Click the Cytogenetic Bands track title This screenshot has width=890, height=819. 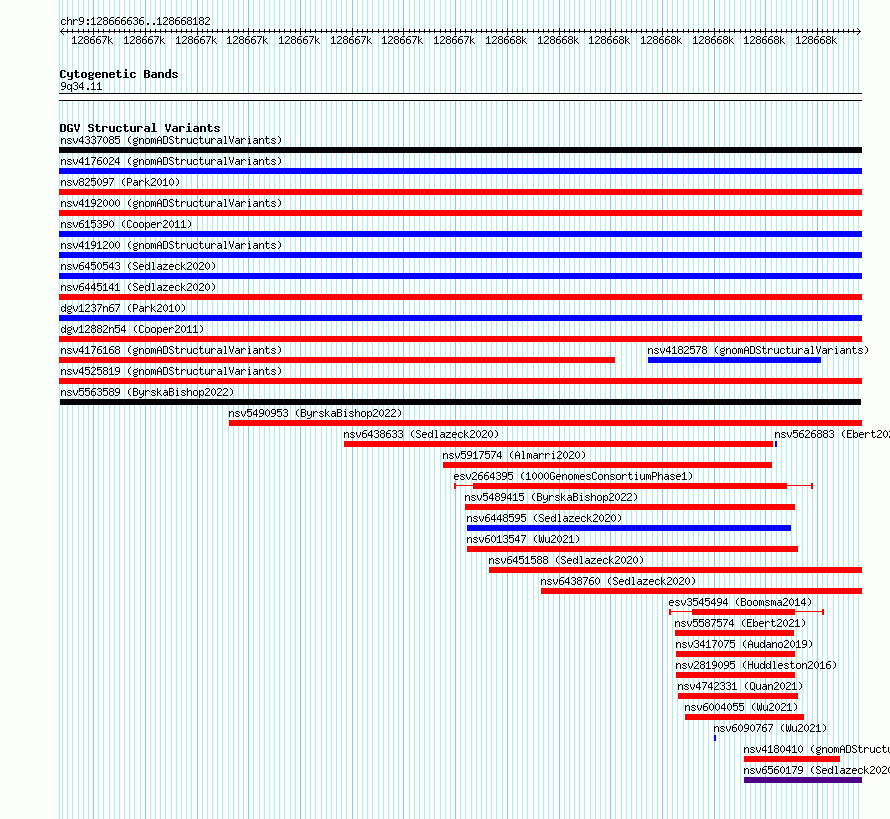pos(119,74)
